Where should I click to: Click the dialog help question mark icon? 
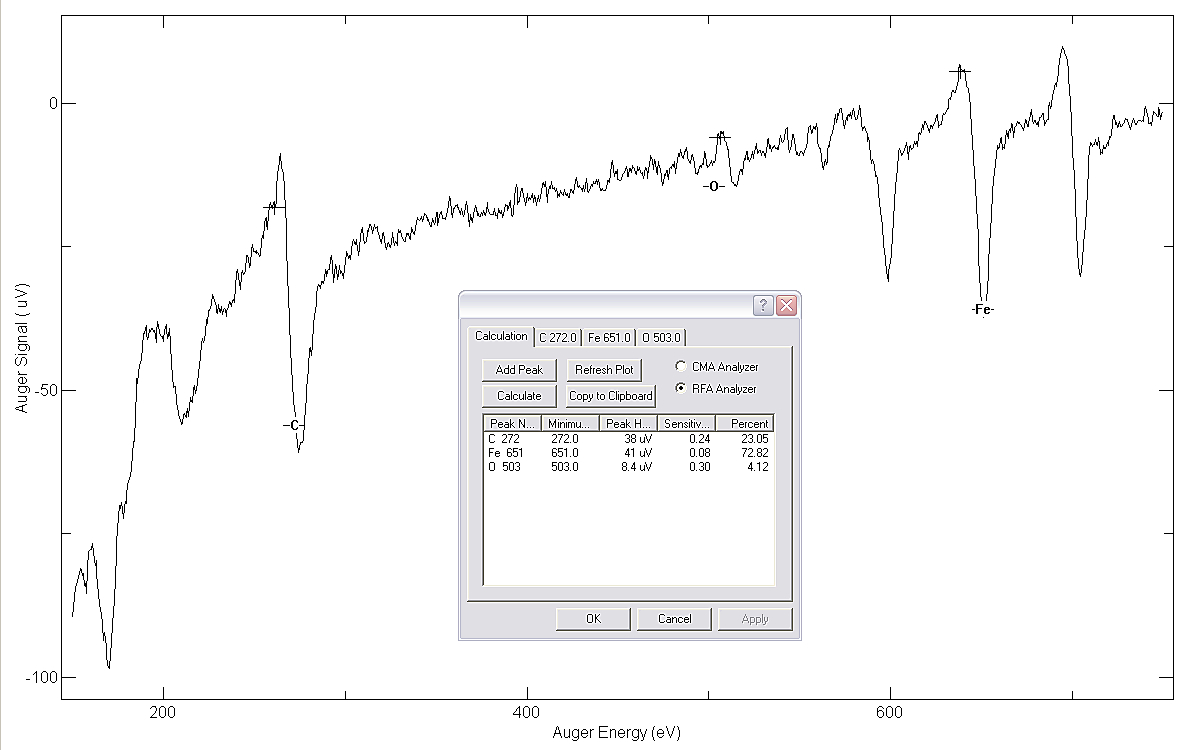pyautogui.click(x=763, y=306)
